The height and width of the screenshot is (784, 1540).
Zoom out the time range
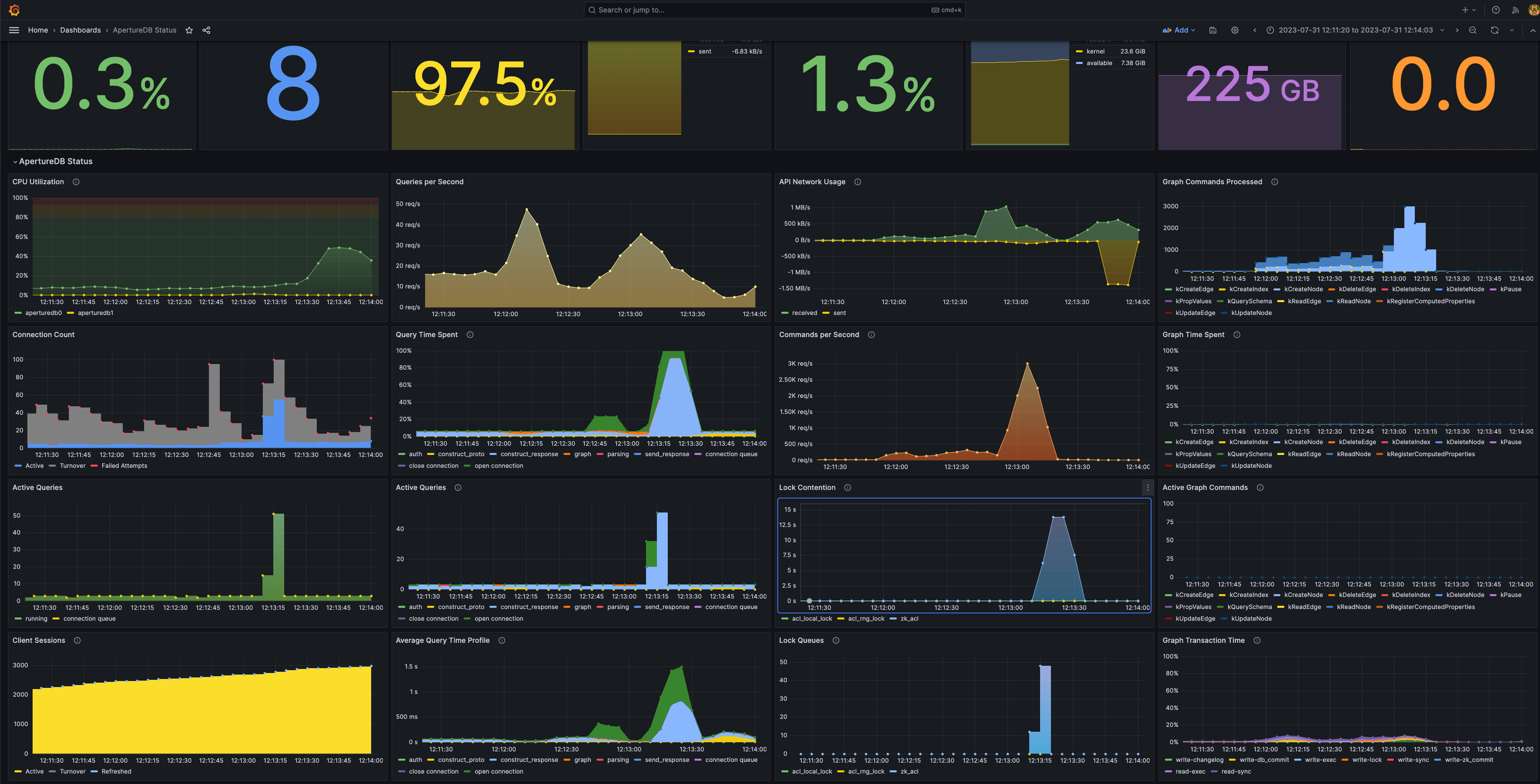1472,31
